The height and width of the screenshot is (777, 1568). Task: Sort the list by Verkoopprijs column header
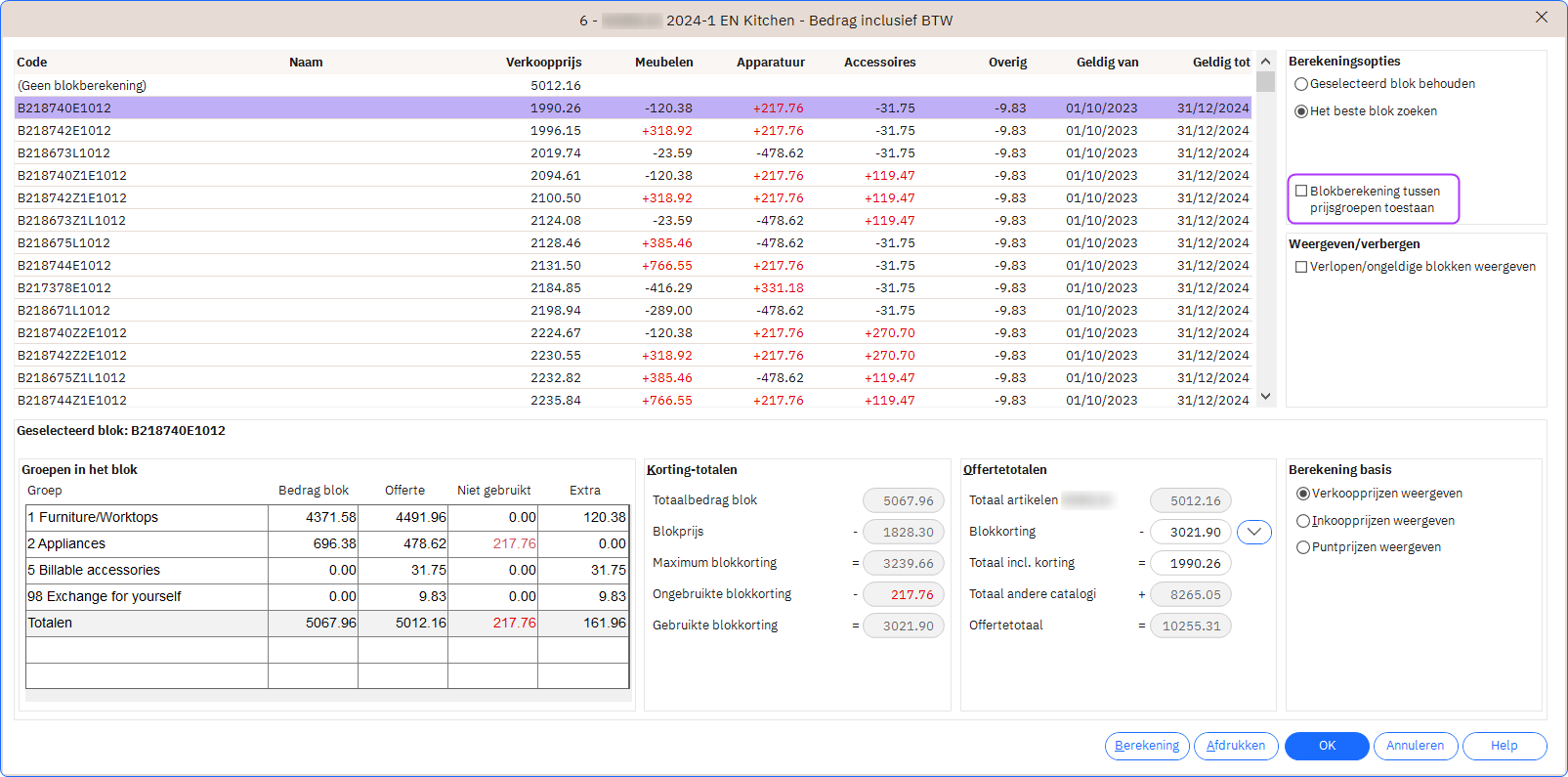[543, 63]
